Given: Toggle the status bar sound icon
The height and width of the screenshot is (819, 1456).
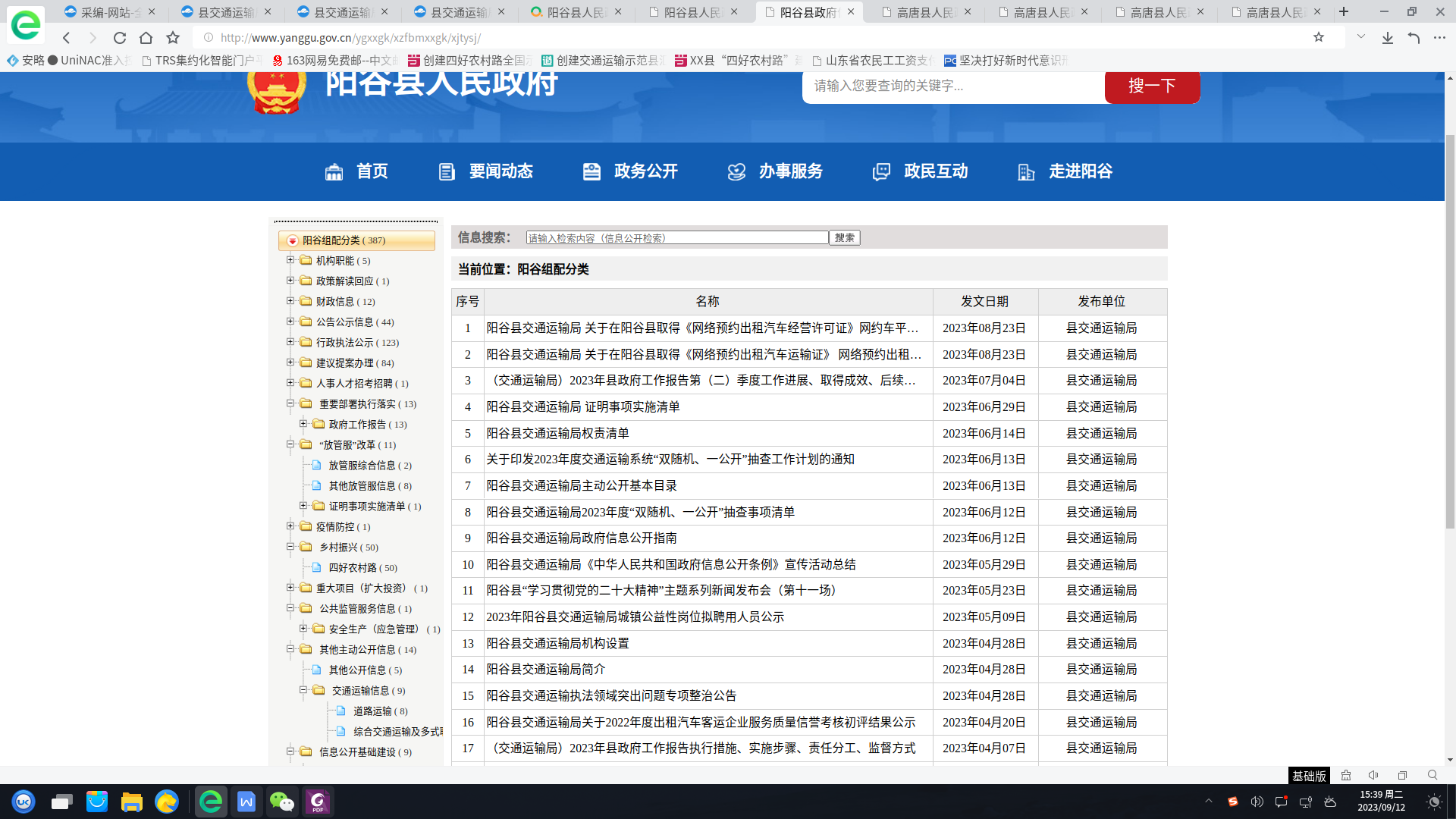Looking at the screenshot, I should click(x=1373, y=775).
